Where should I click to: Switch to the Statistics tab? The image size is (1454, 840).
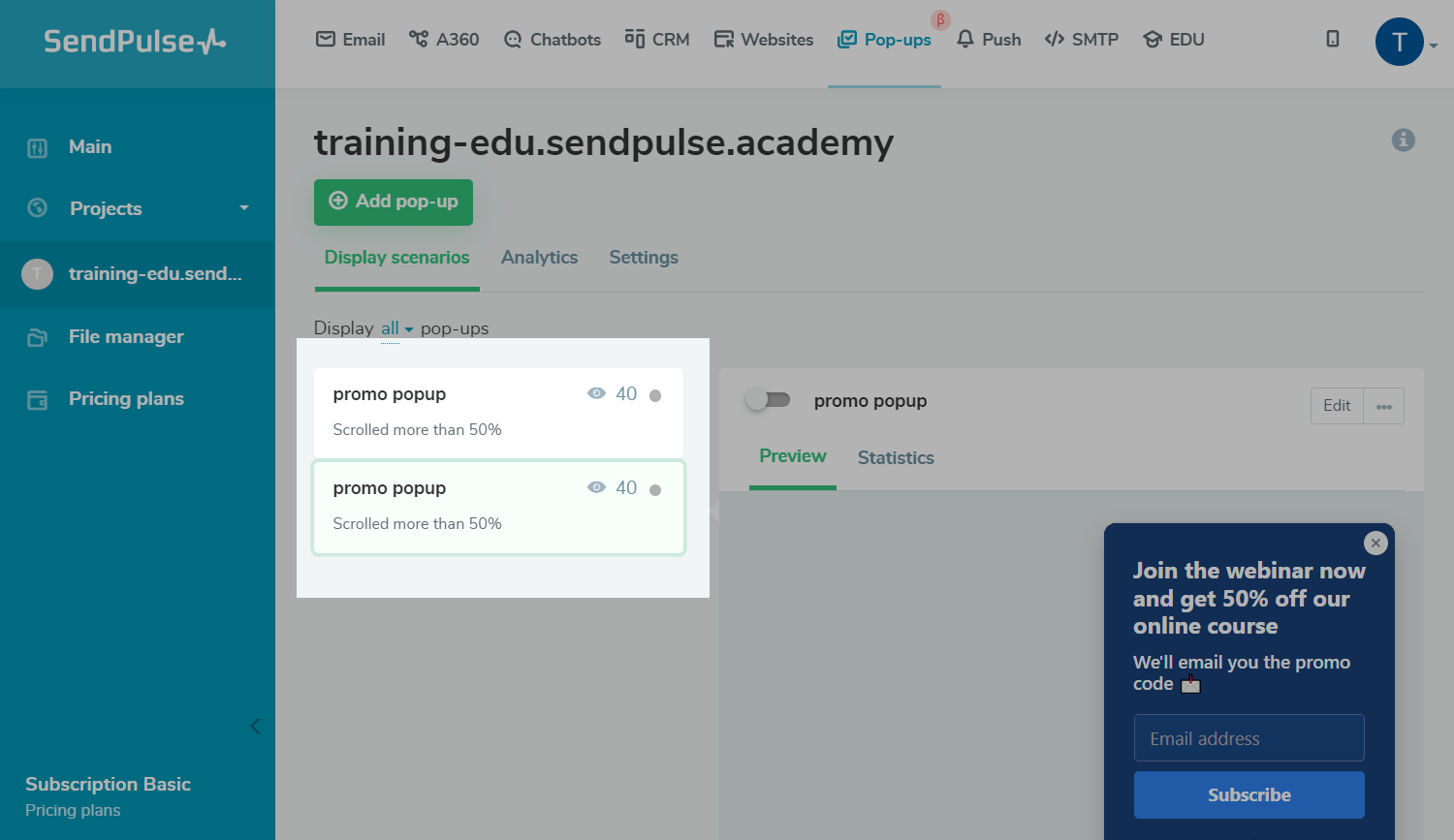(896, 458)
